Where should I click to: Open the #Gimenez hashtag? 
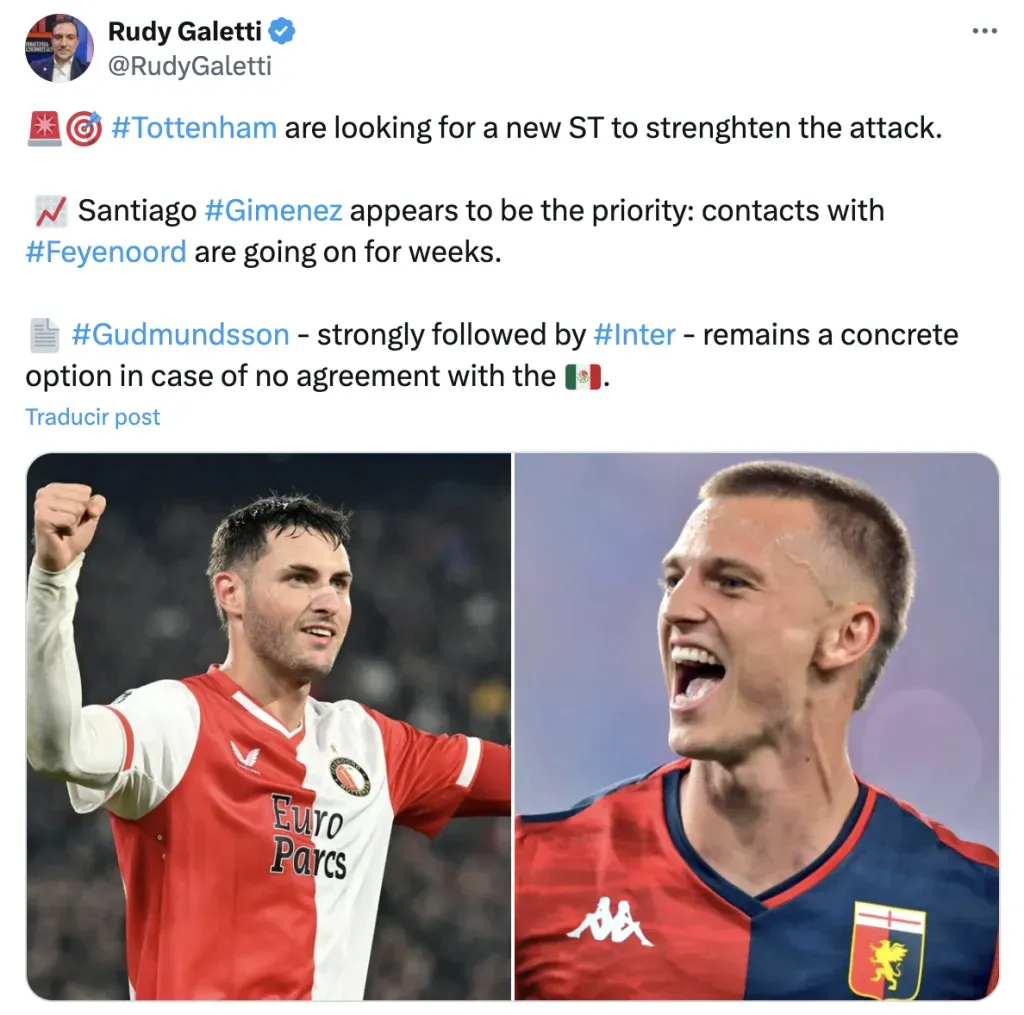coord(273,211)
